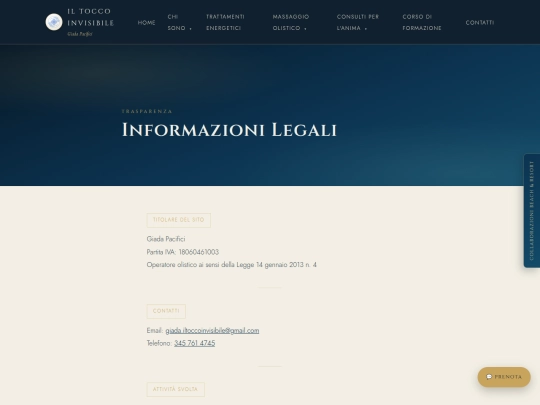Expand the Massaggio Olistico dropdown arrow
The width and height of the screenshot is (540, 405).
(x=305, y=29)
